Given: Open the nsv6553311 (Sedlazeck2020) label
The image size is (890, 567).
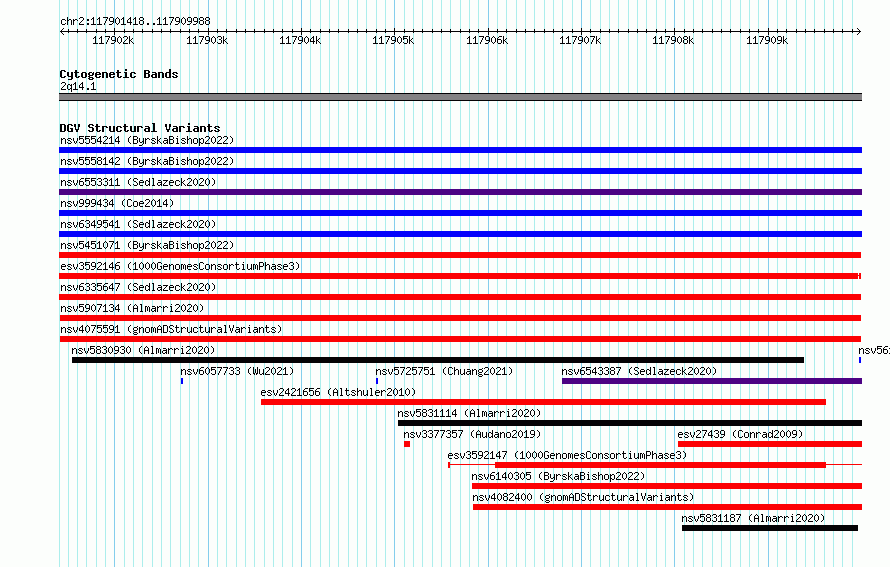Looking at the screenshot, I should (x=138, y=182).
